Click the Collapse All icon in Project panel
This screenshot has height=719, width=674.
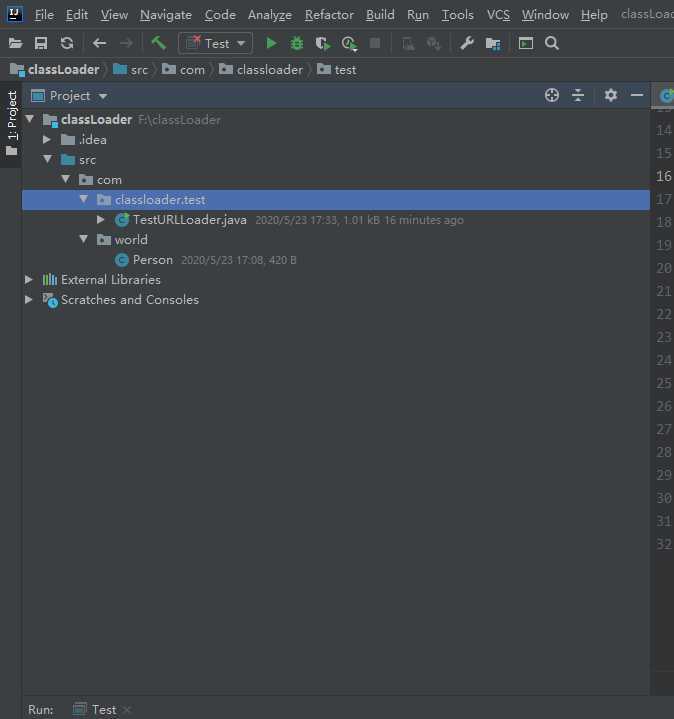[x=578, y=95]
